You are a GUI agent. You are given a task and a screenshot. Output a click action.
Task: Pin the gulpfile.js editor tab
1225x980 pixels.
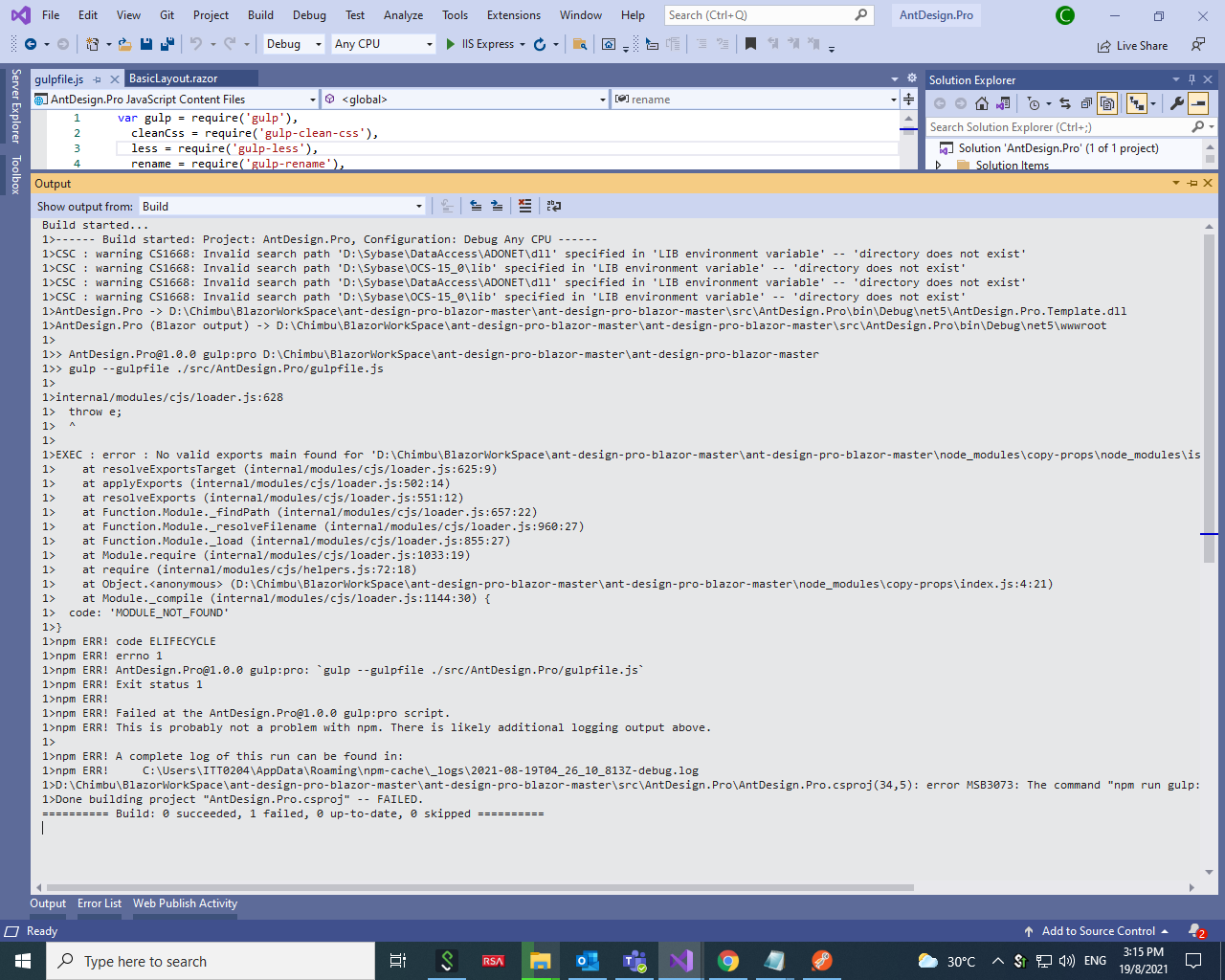tap(99, 79)
